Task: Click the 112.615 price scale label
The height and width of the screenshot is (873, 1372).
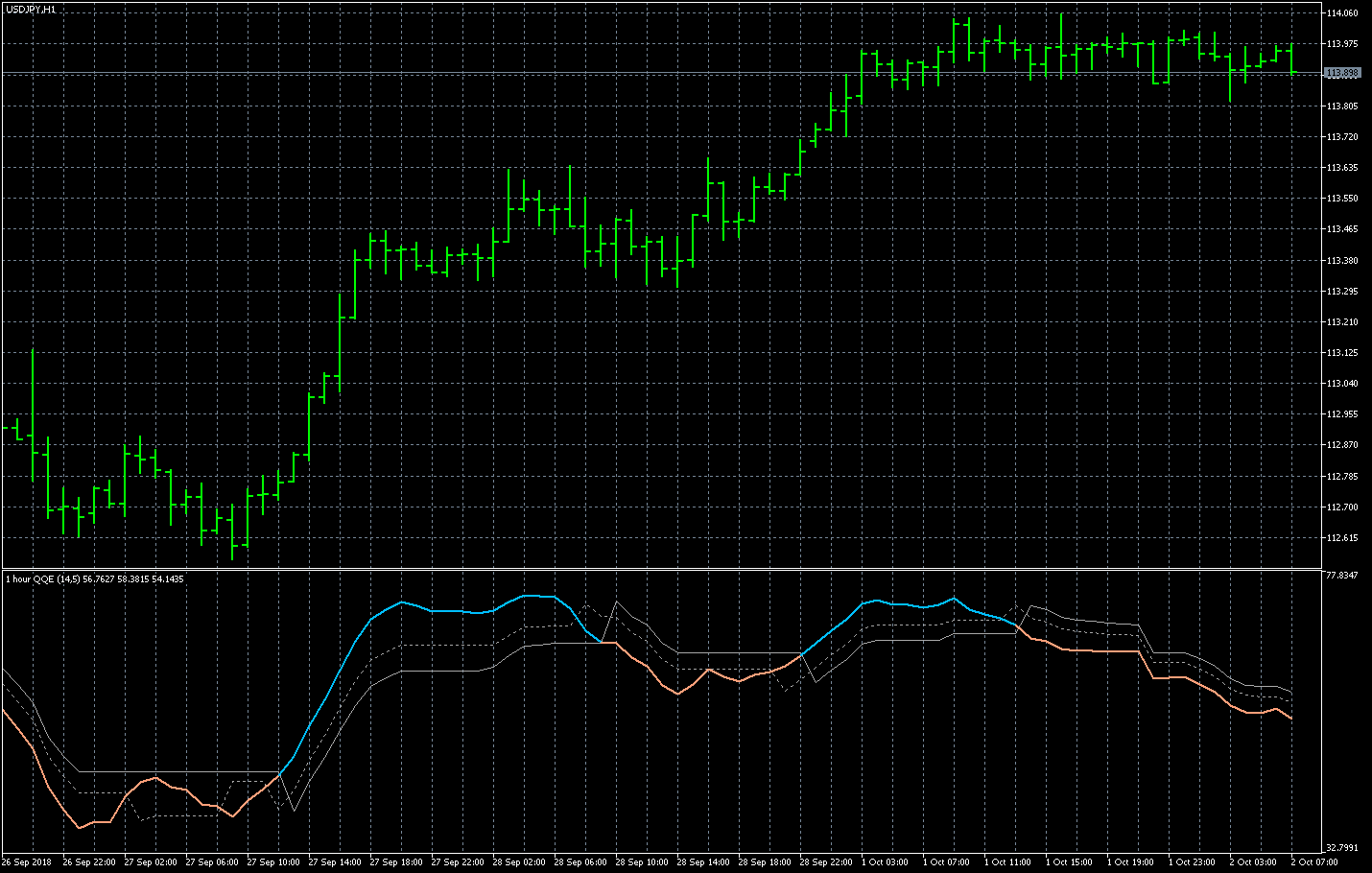Action: pos(1341,538)
